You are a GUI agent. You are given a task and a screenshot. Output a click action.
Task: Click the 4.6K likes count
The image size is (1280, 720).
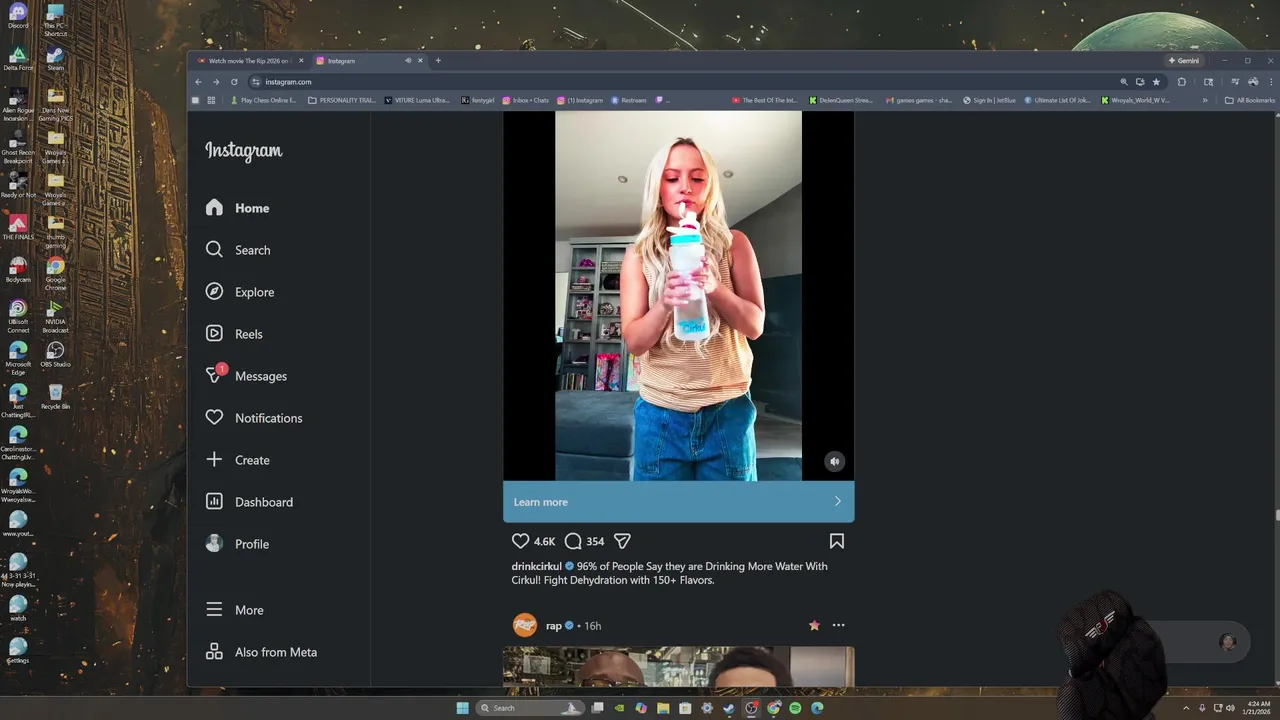544,541
